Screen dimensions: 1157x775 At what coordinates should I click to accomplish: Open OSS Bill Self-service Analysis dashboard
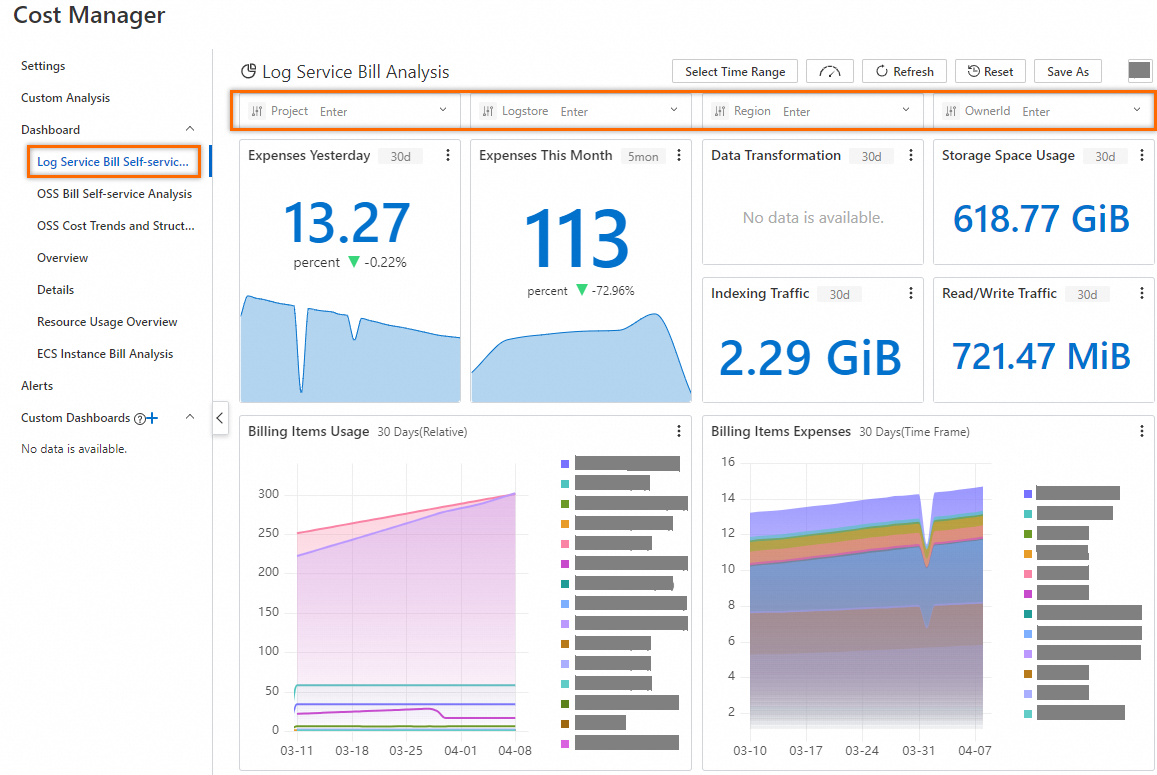point(114,193)
